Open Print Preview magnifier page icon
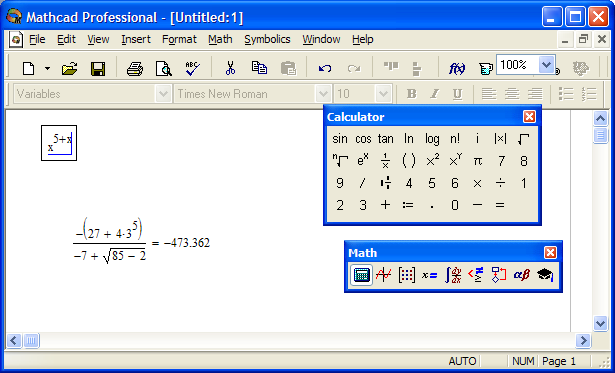The width and height of the screenshot is (615, 373). pos(163,69)
